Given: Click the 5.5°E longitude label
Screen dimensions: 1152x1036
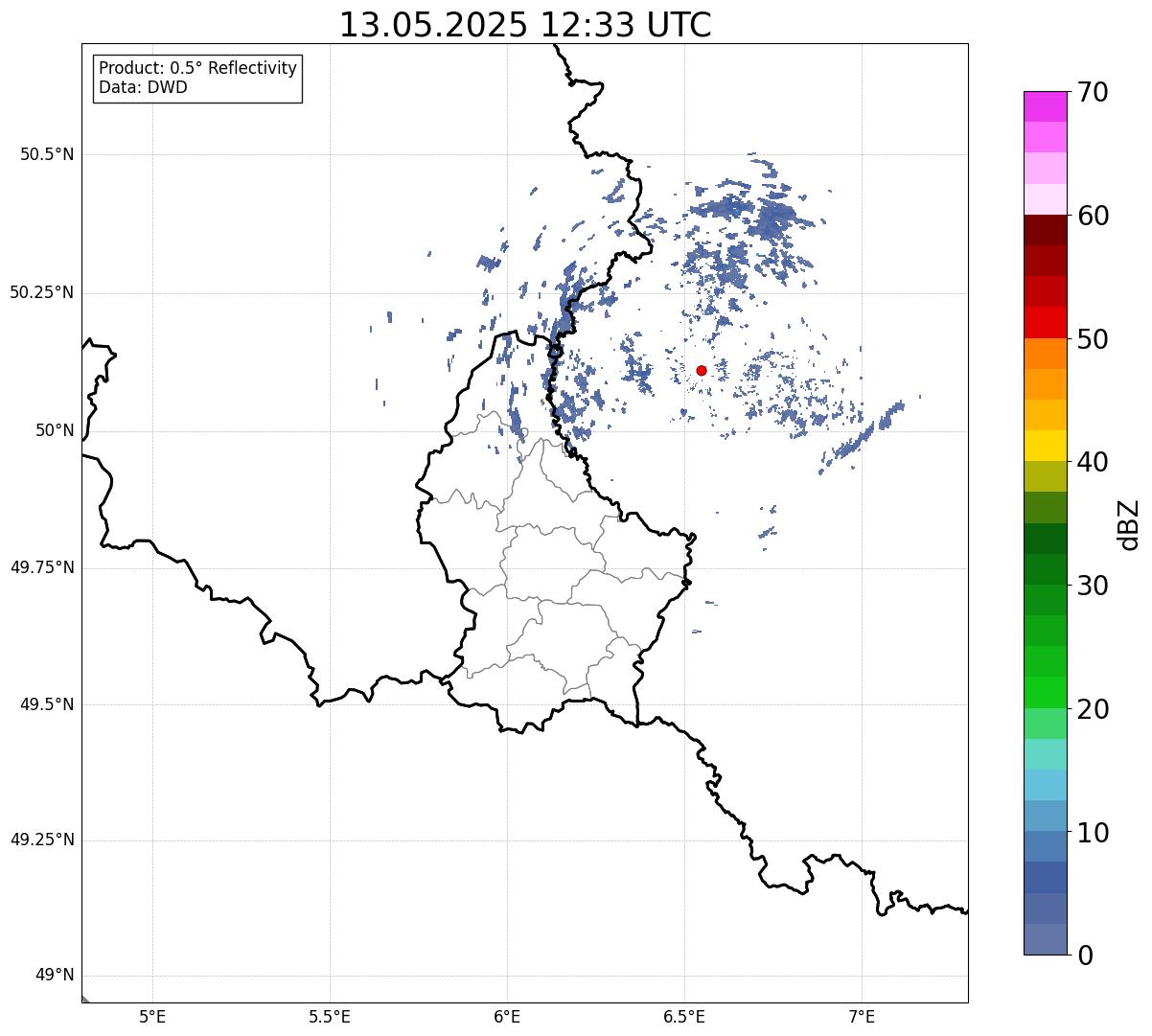Looking at the screenshot, I should point(330,1016).
